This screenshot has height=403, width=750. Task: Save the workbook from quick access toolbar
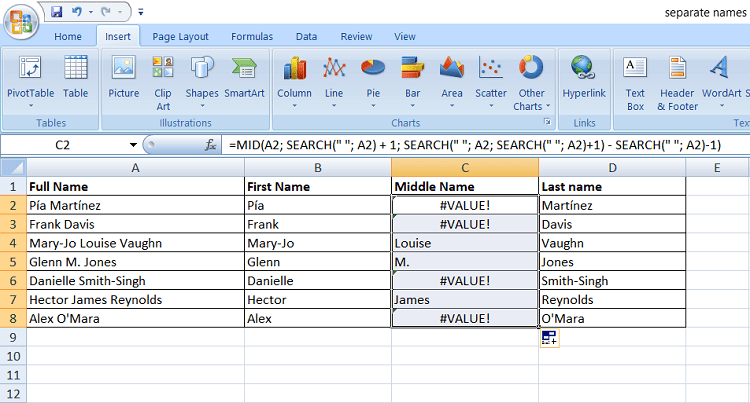[56, 12]
